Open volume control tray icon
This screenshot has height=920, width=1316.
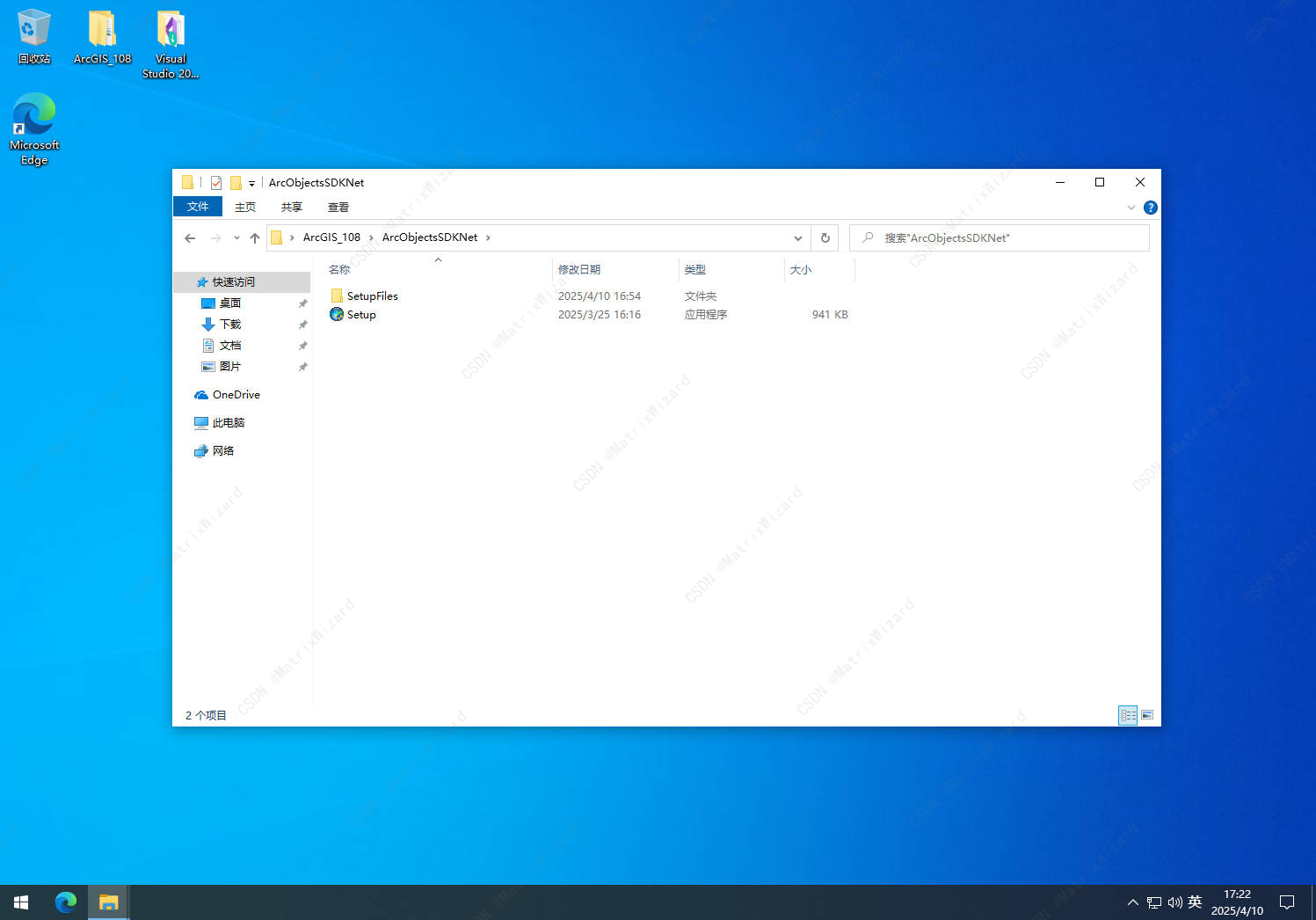point(1174,902)
